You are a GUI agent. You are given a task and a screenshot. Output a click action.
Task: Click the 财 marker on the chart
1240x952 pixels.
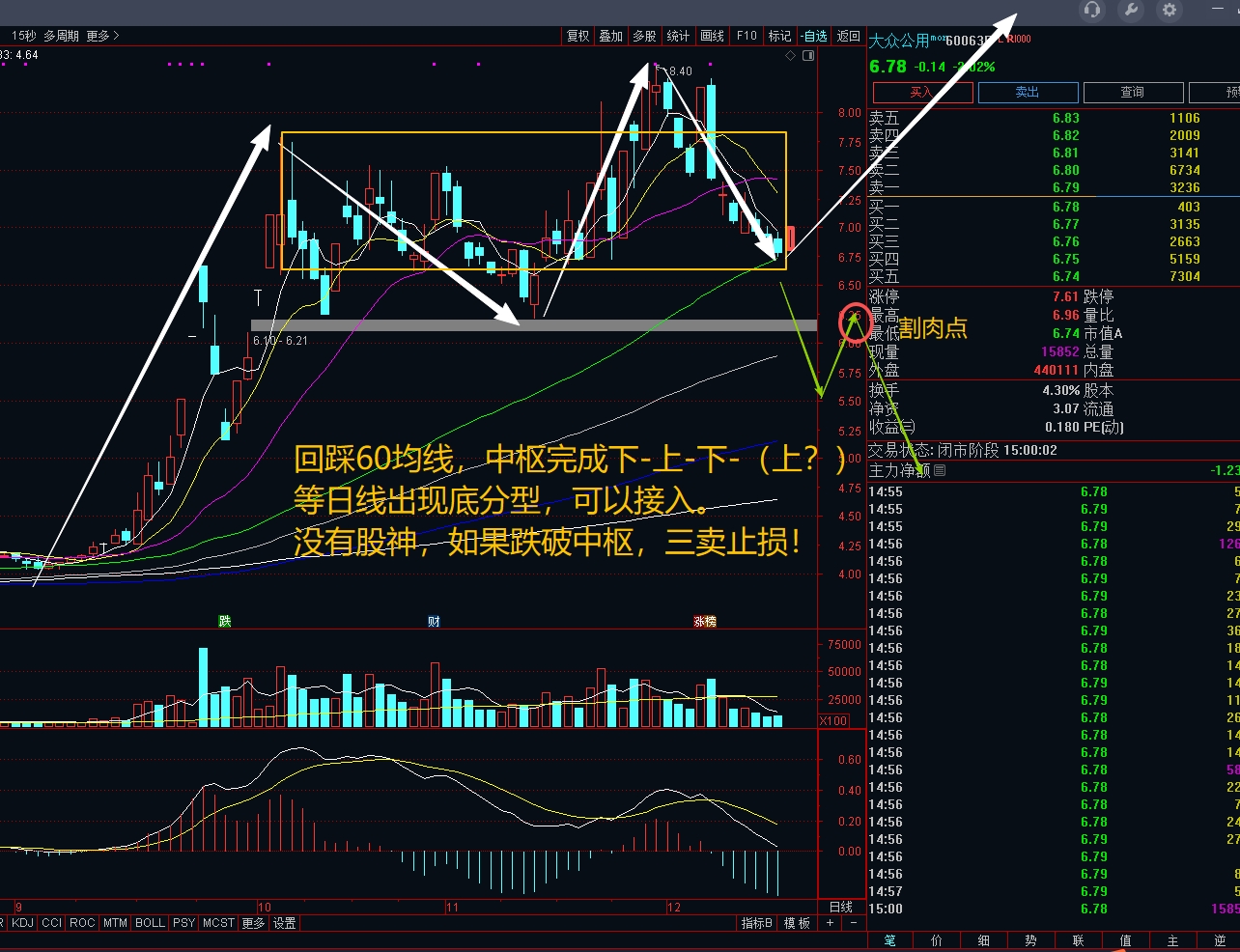click(434, 621)
